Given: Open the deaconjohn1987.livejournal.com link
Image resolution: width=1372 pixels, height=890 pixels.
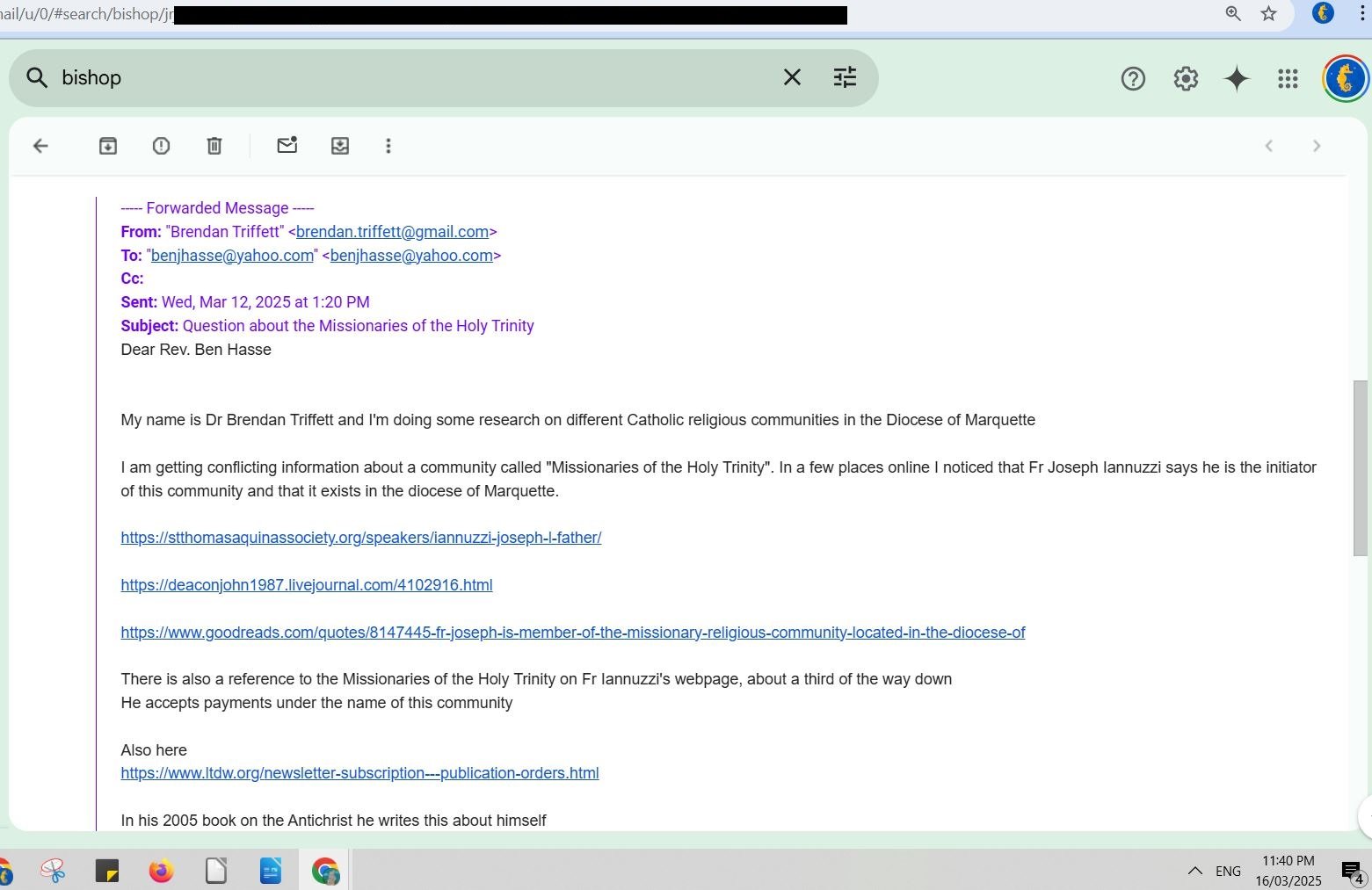Looking at the screenshot, I should tap(307, 585).
